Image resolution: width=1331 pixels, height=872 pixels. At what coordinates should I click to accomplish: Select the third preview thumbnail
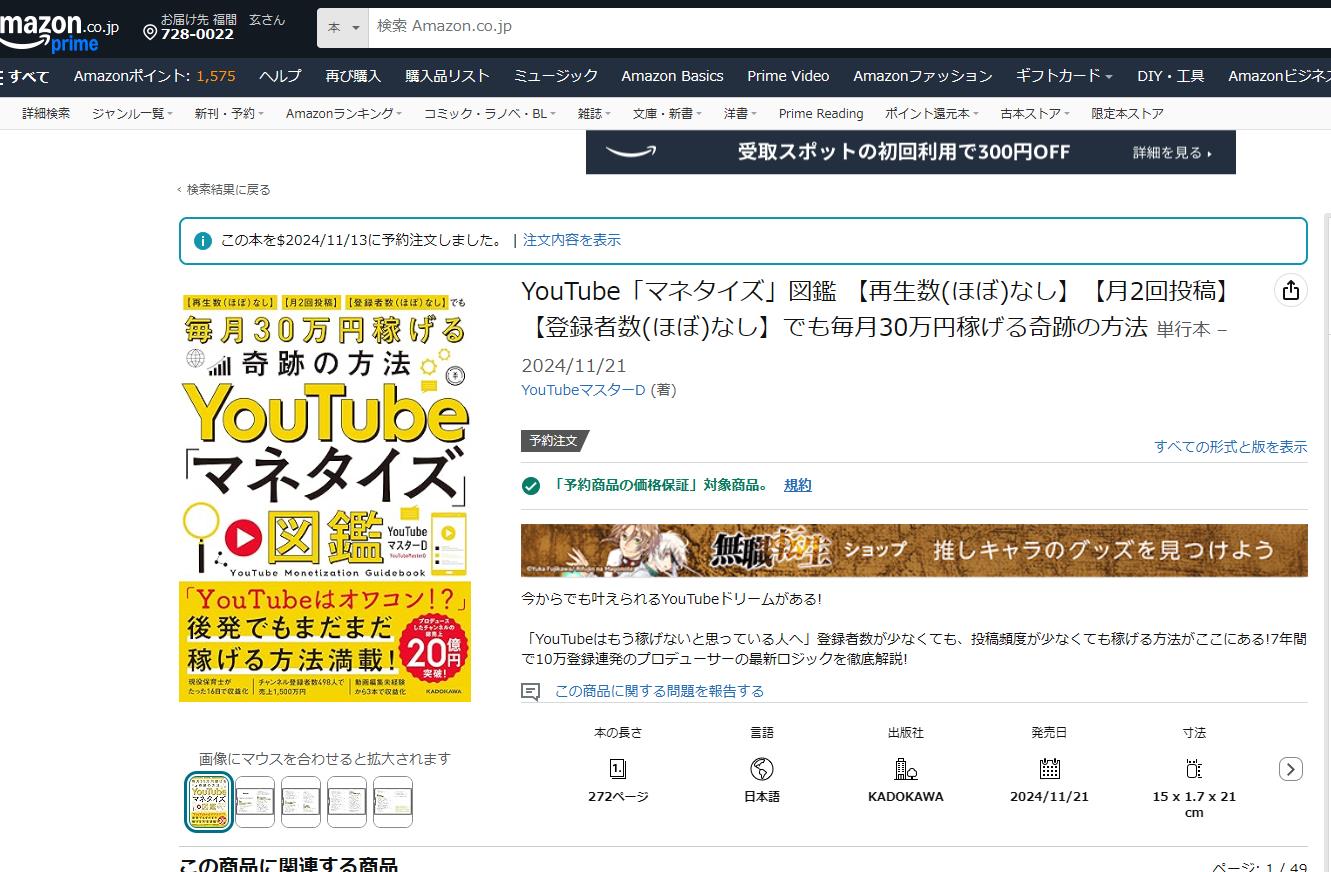click(301, 802)
